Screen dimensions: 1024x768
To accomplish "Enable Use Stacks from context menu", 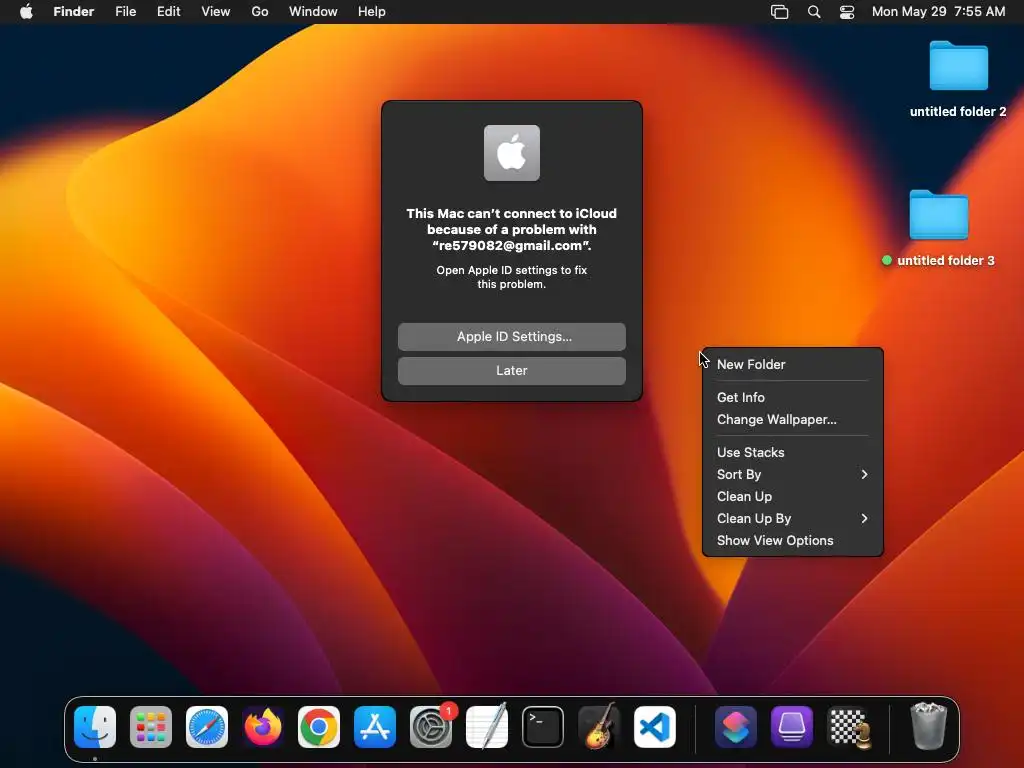I will [x=792, y=452].
